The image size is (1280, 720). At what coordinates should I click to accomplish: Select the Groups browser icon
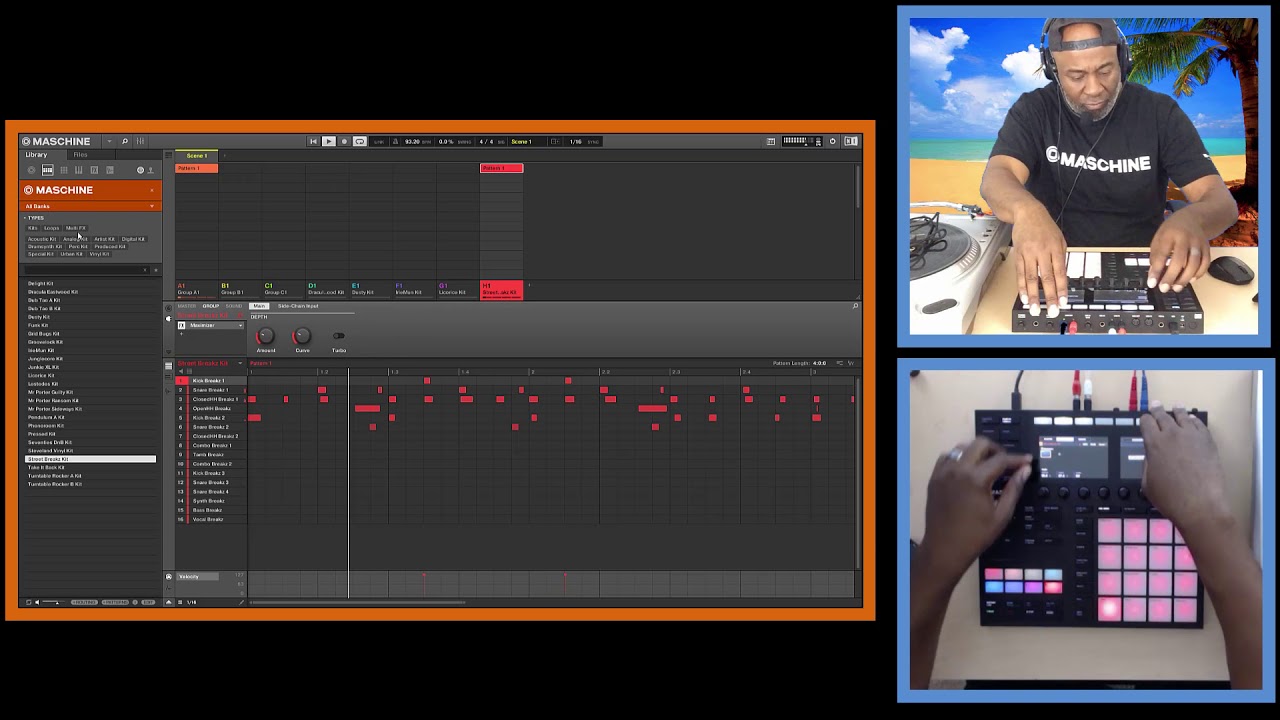(47, 170)
